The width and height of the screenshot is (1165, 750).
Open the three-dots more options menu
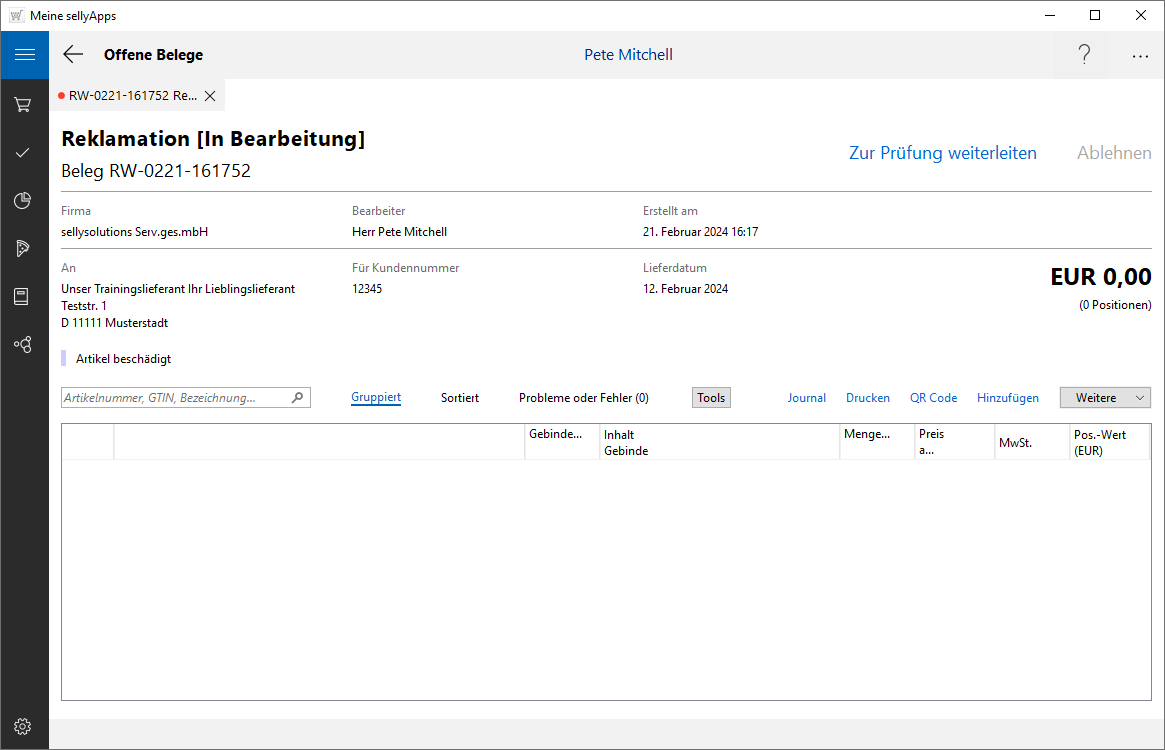pyautogui.click(x=1140, y=56)
